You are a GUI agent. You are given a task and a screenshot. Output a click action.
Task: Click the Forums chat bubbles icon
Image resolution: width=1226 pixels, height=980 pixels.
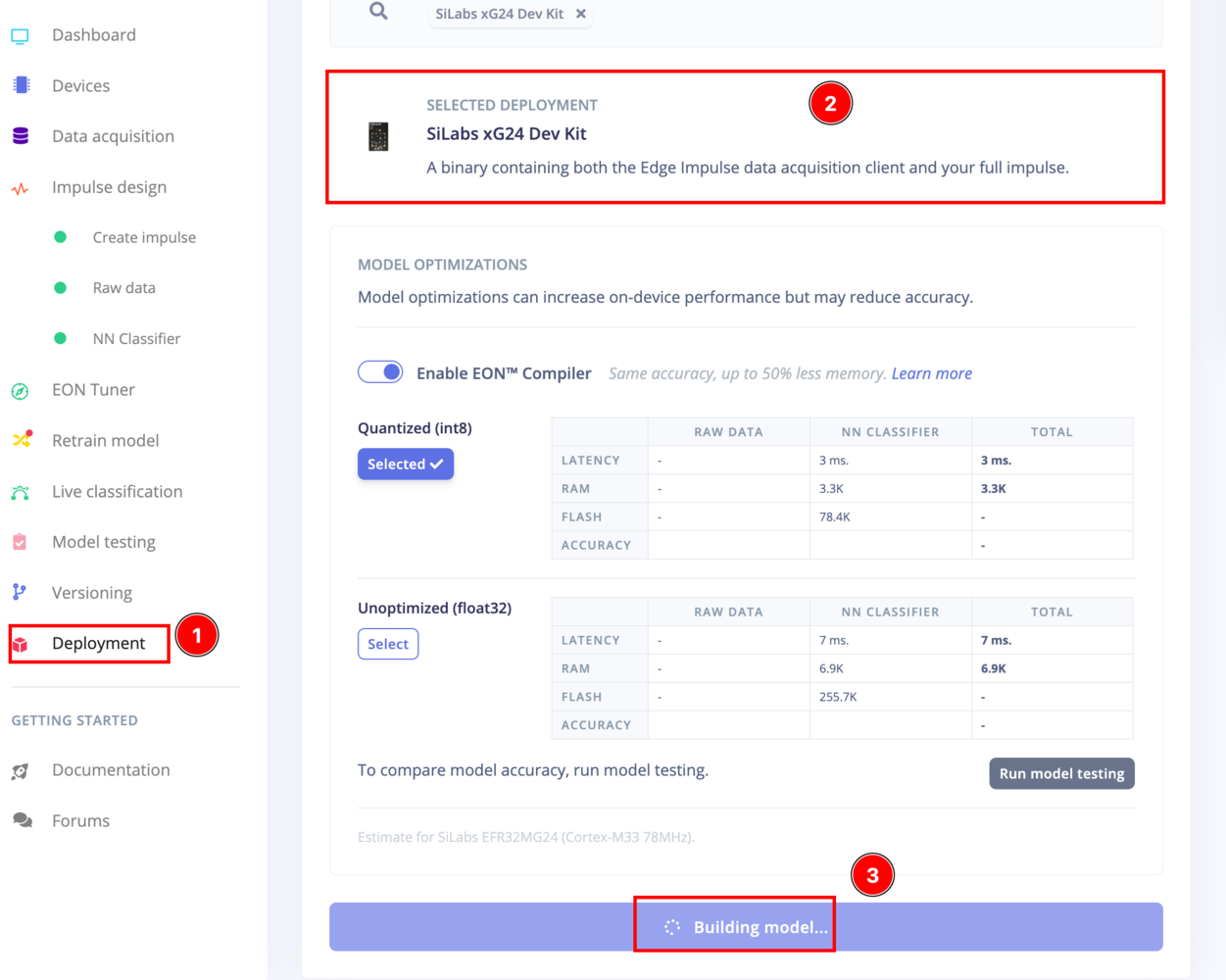point(22,820)
